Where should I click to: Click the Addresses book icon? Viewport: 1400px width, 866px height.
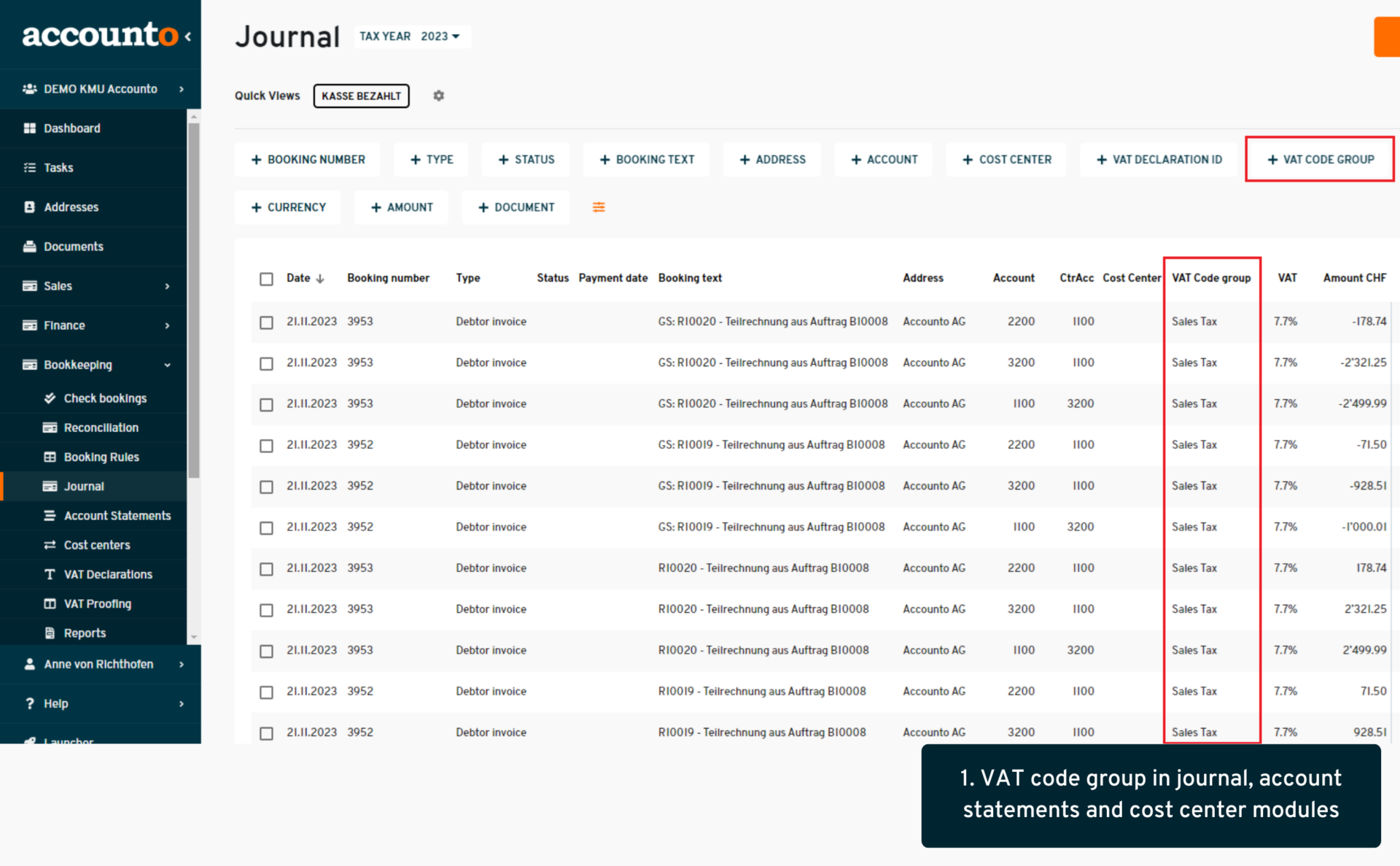pos(30,207)
